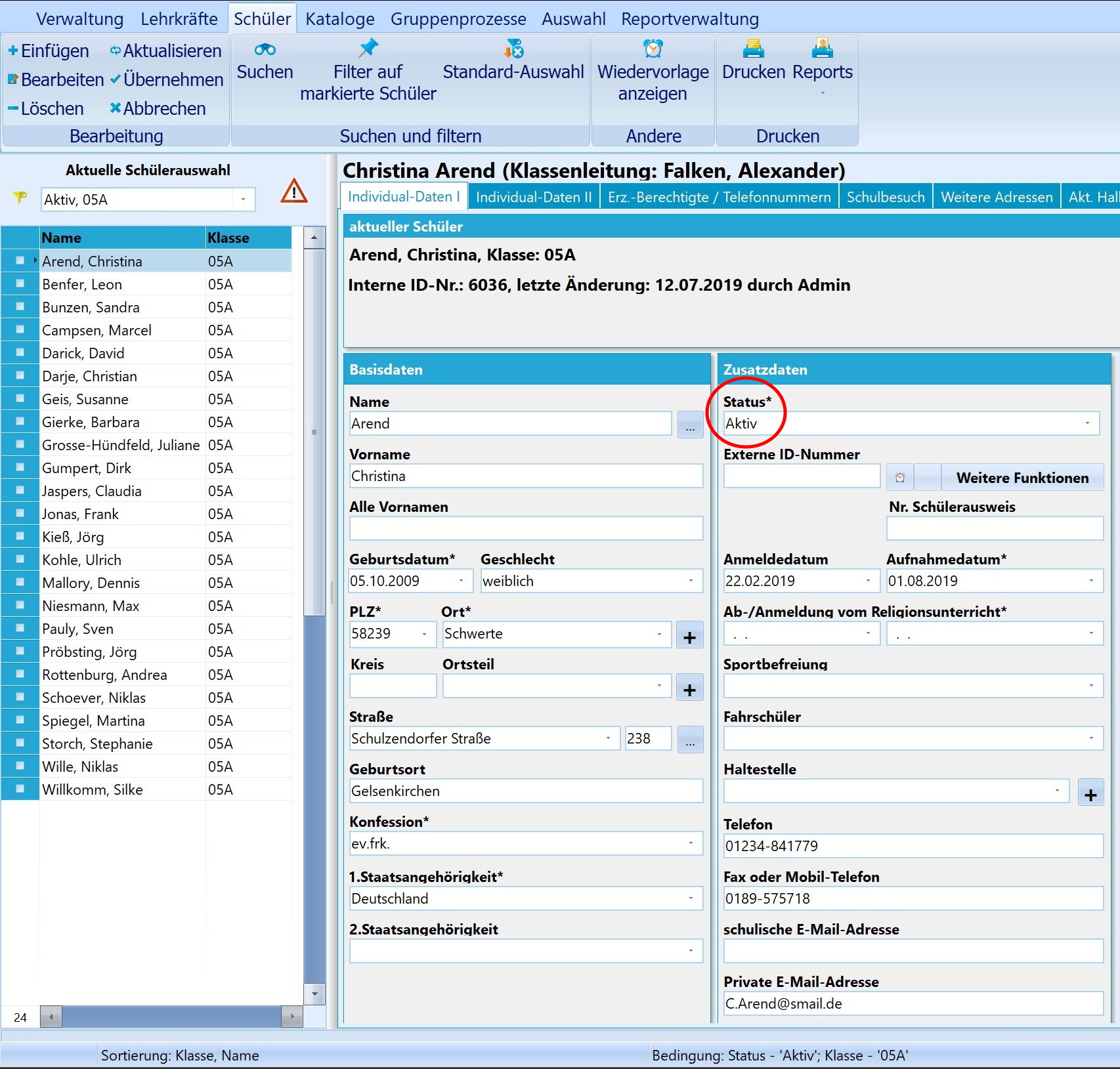Viewport: 1120px width, 1069px height.
Task: Click the yellow filter icon beside Aktiv, 05A
Action: pos(20,197)
